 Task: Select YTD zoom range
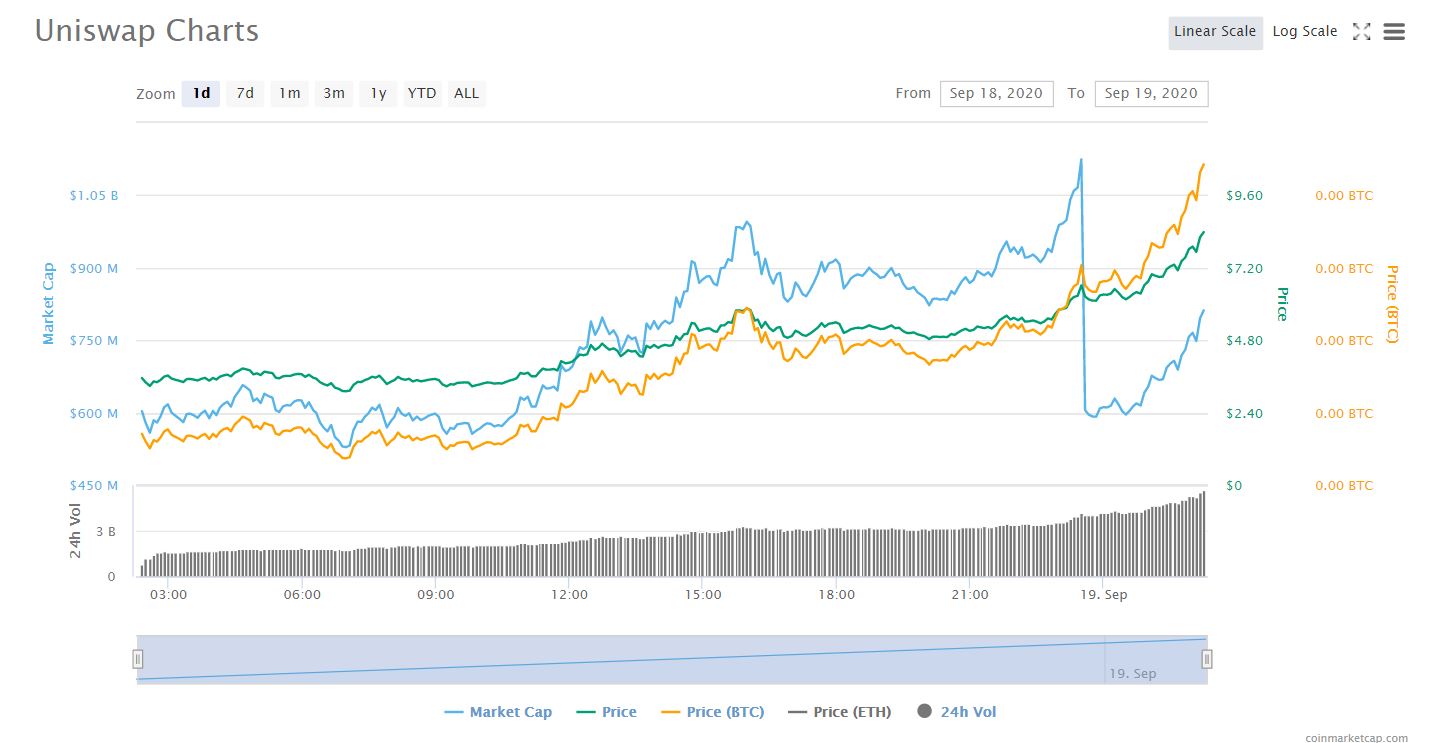422,93
